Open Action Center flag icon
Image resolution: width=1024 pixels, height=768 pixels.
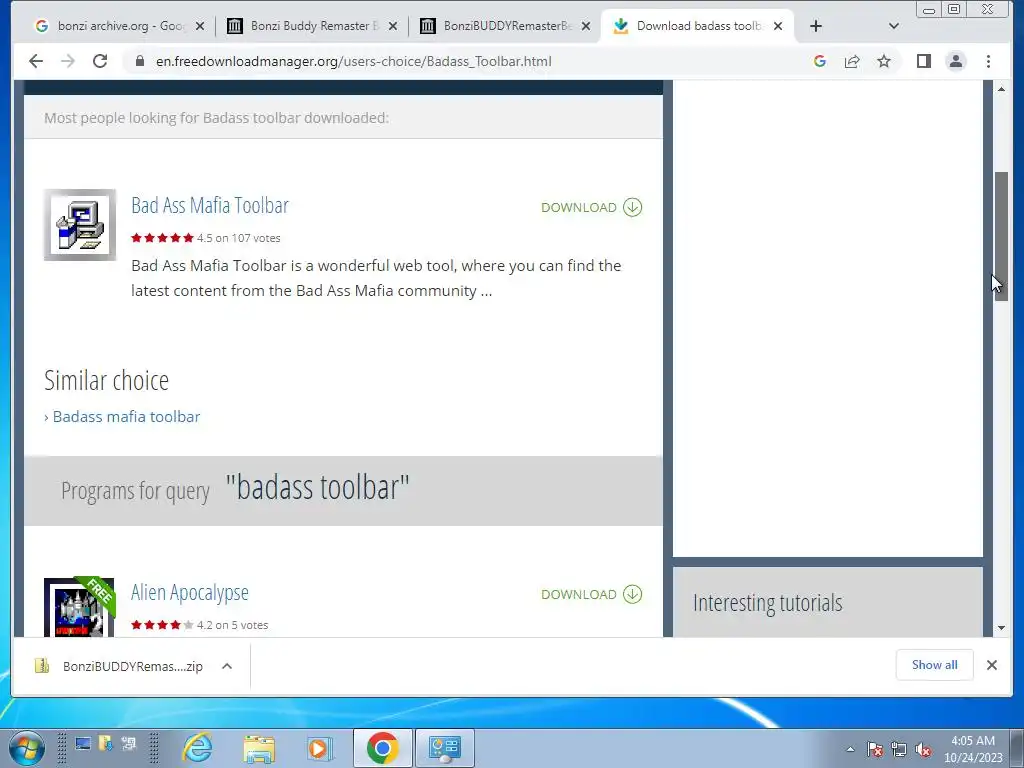[x=875, y=750]
